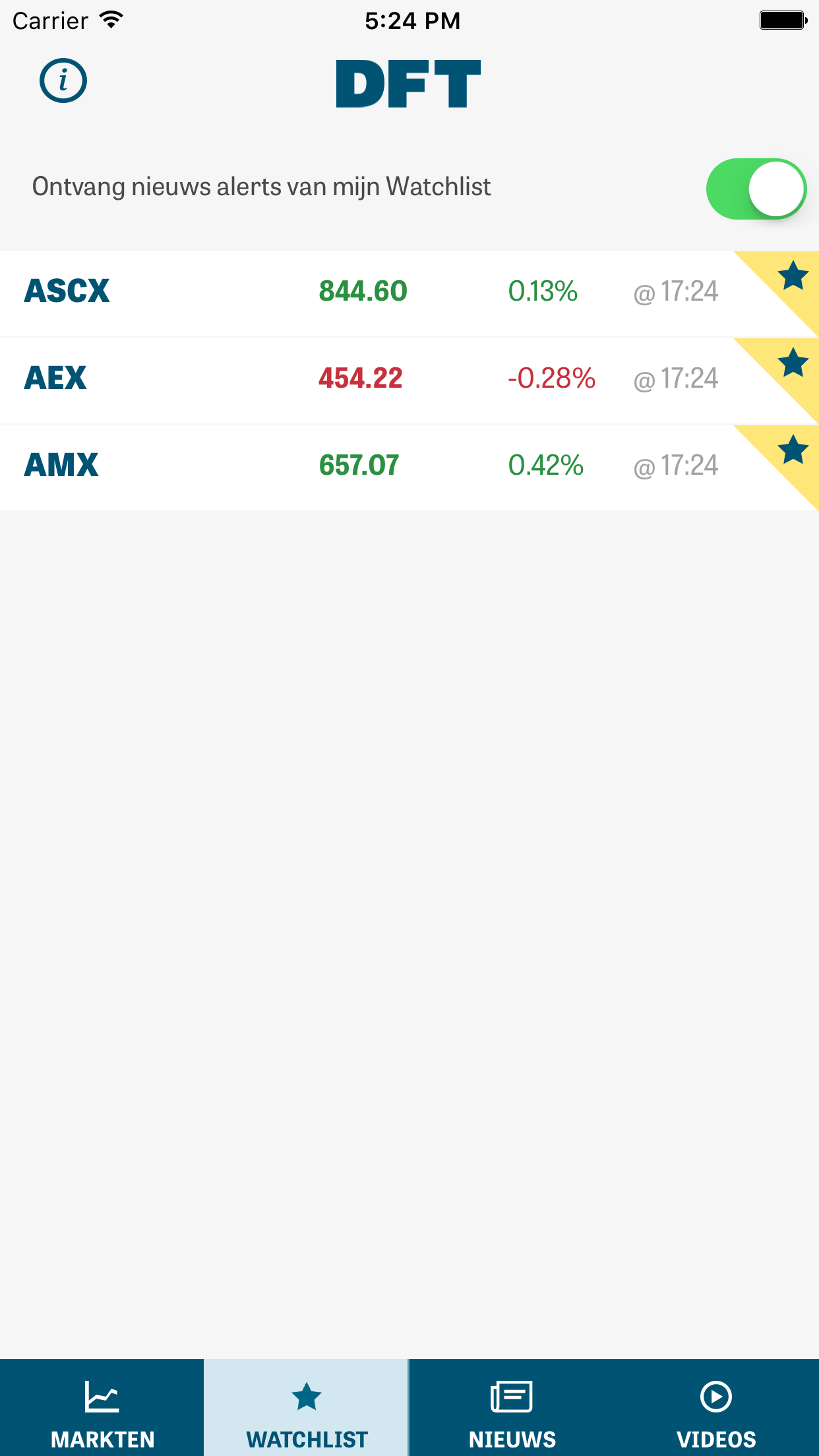The image size is (819, 1456).
Task: Open the ASCX index name
Action: click(67, 291)
